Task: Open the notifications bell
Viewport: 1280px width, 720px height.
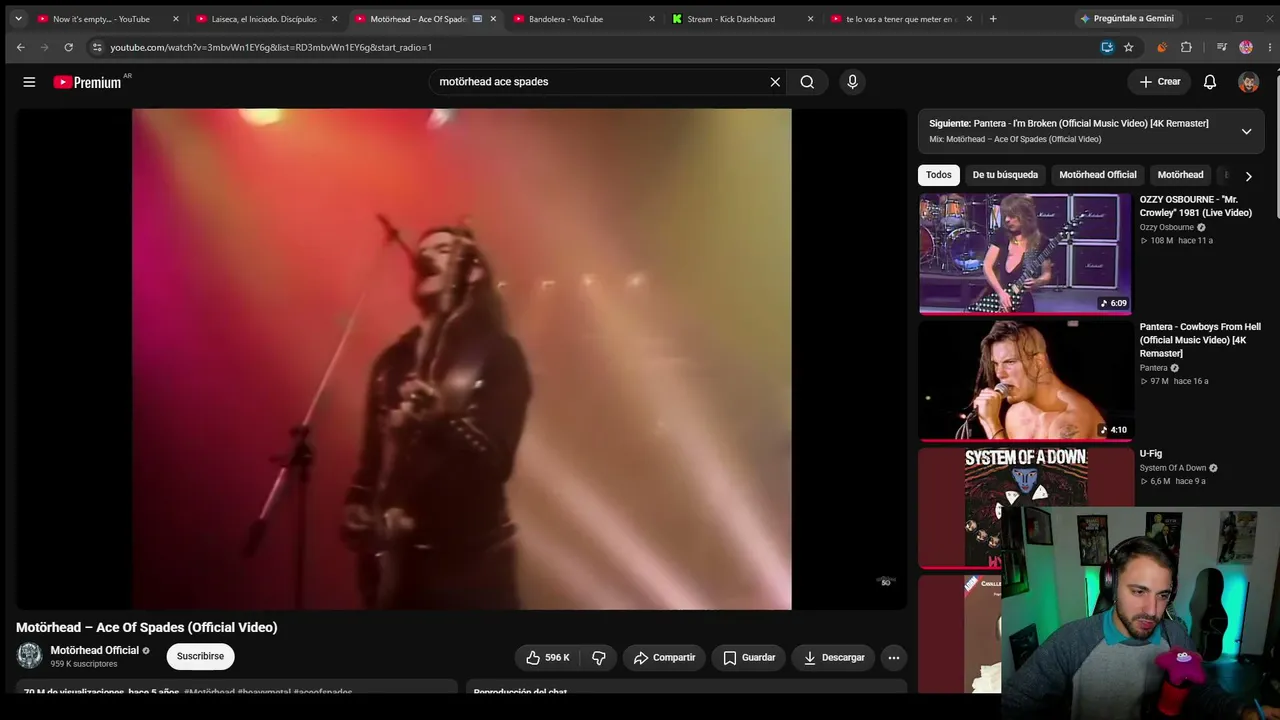Action: tap(1210, 82)
